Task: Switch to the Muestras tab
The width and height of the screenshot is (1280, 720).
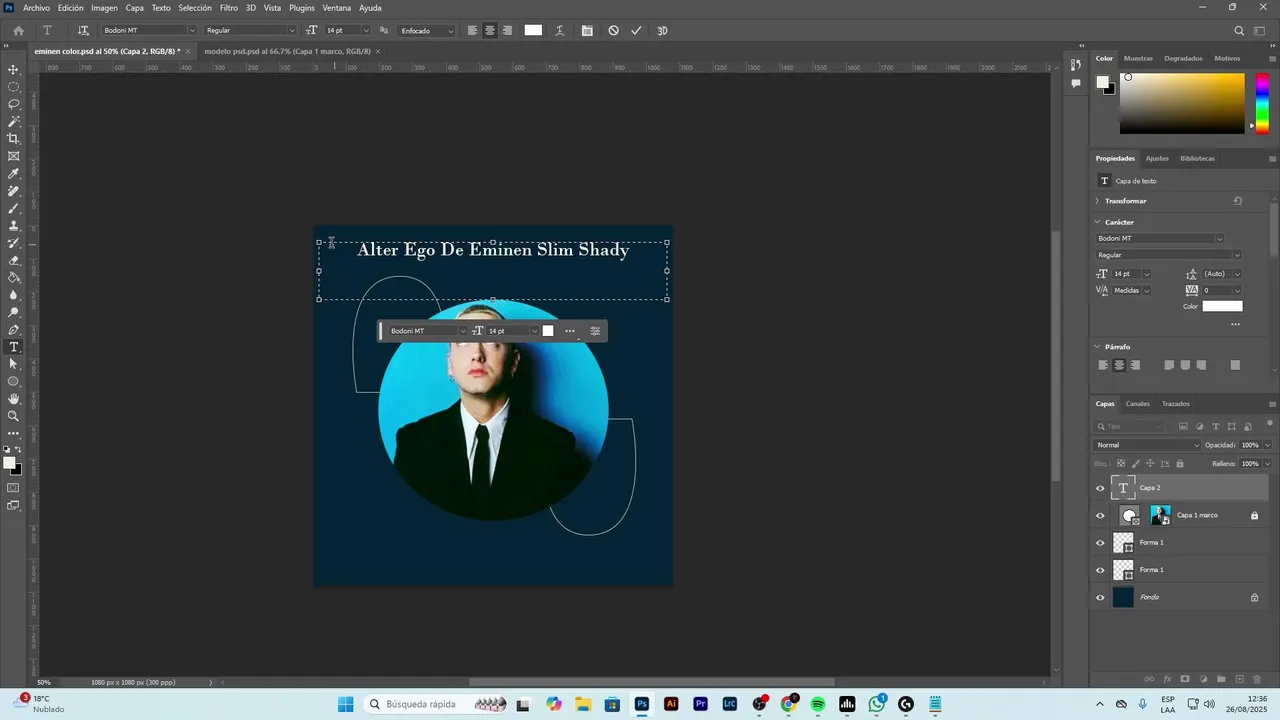Action: click(x=1138, y=58)
